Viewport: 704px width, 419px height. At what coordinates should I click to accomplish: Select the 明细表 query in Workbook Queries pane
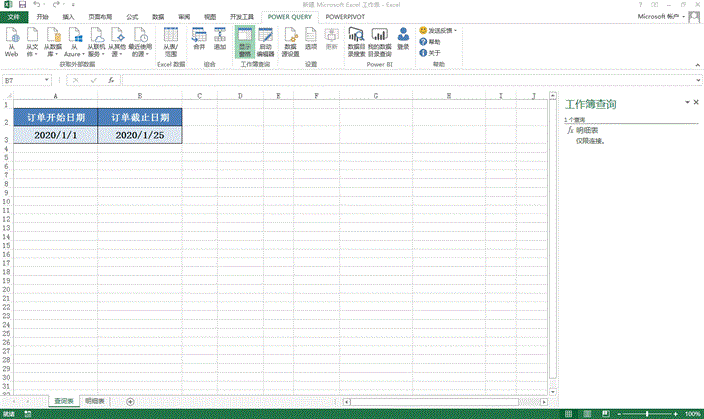coord(587,130)
